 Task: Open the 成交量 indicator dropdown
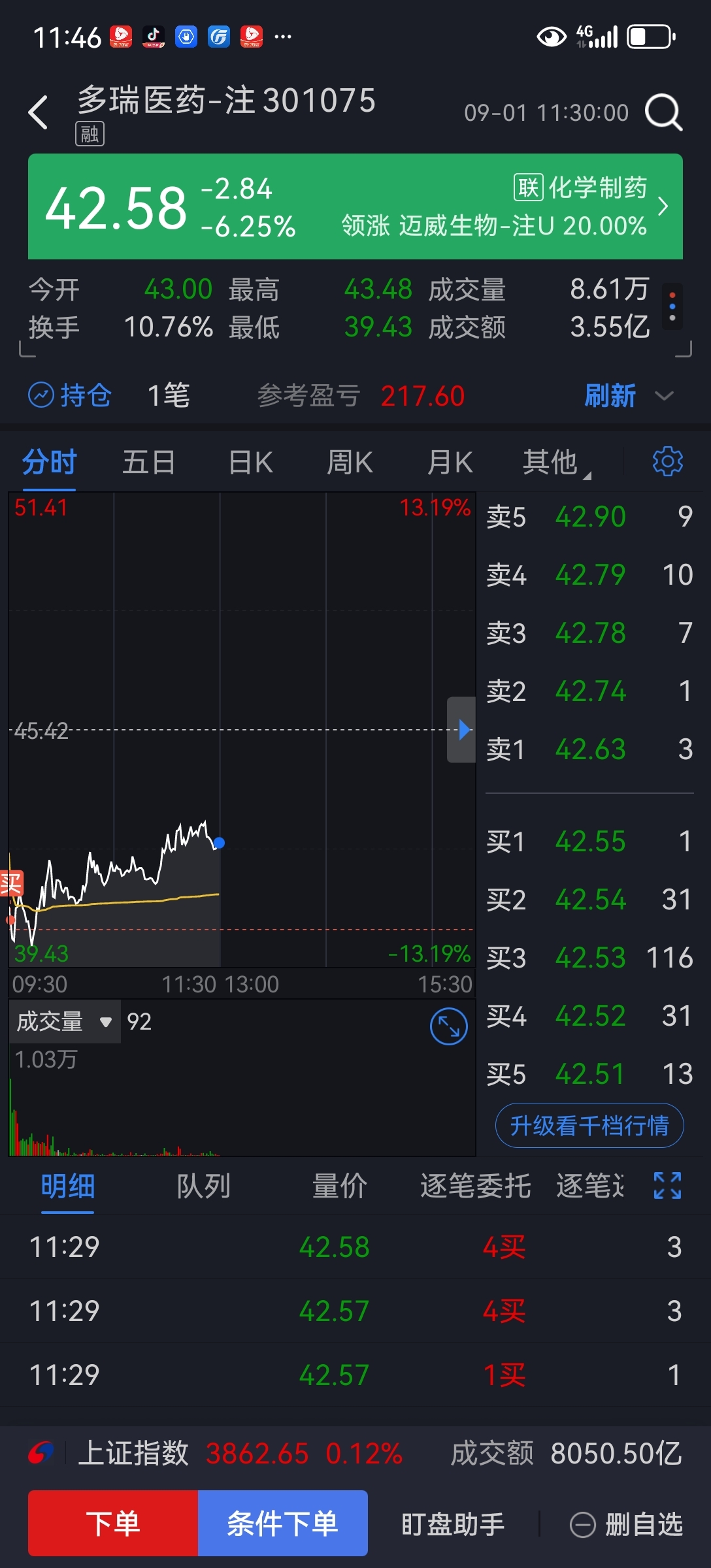(x=65, y=1021)
